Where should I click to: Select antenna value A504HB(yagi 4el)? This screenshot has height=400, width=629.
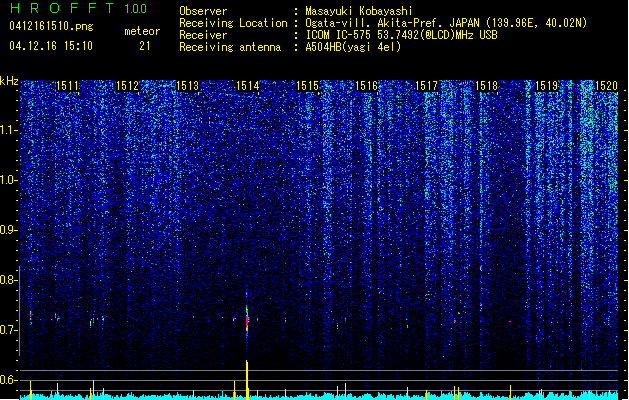point(353,47)
